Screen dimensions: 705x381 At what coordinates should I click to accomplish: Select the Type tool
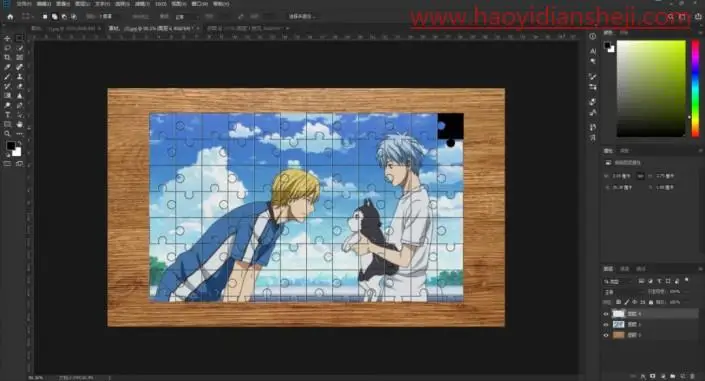(x=7, y=115)
